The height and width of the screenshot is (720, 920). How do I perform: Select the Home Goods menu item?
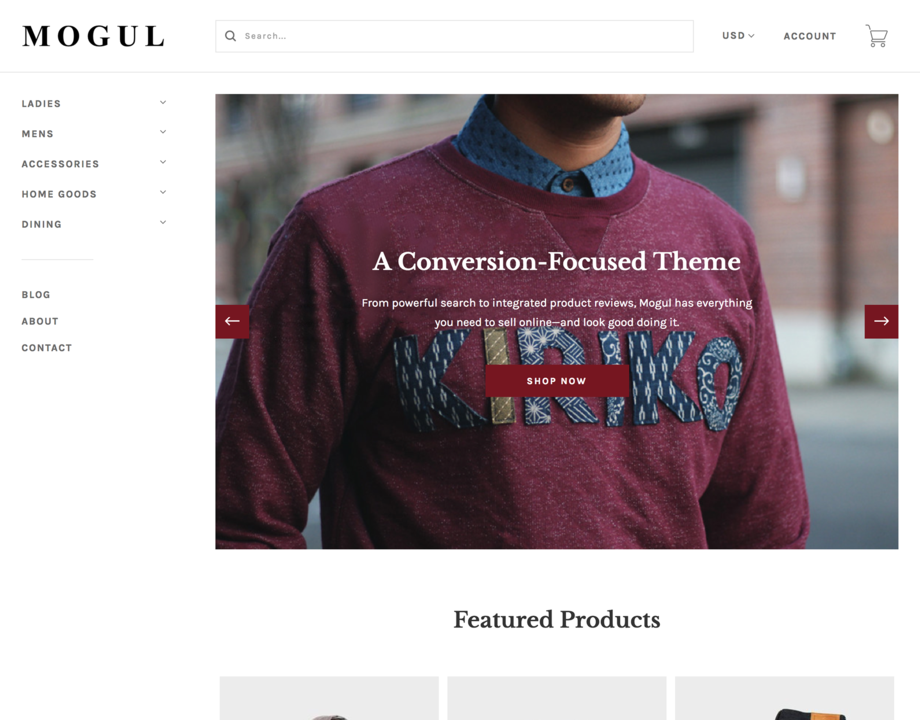tap(59, 194)
